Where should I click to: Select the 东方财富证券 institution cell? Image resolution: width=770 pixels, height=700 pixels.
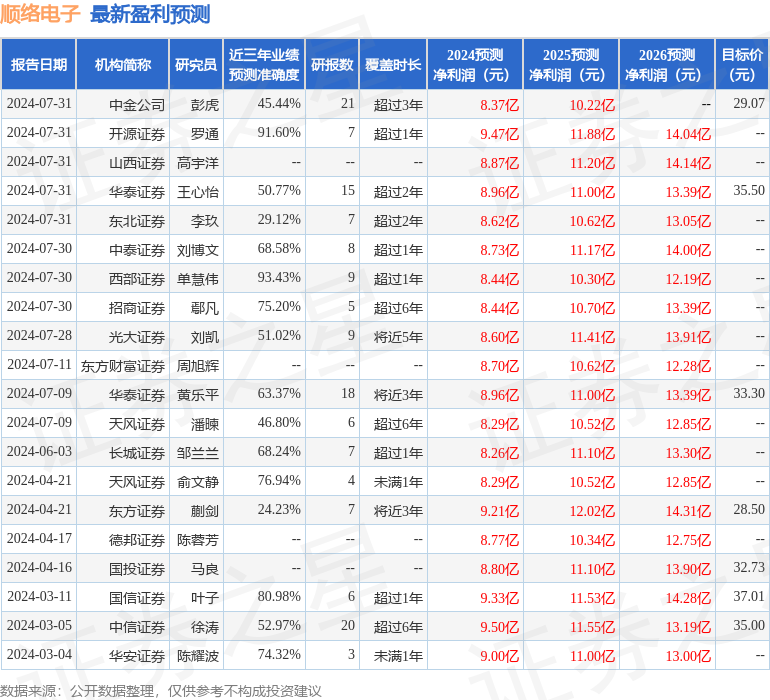[123, 365]
